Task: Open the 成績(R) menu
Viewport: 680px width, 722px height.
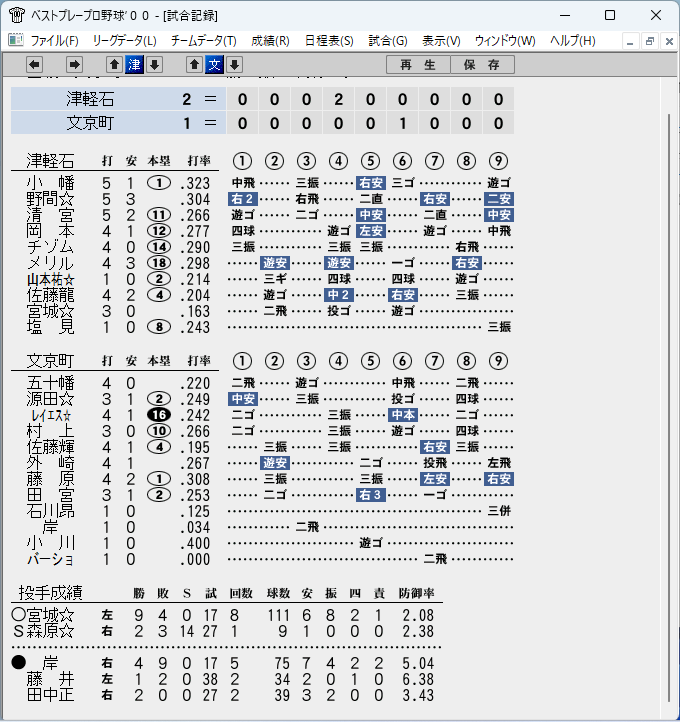Action: [x=270, y=41]
